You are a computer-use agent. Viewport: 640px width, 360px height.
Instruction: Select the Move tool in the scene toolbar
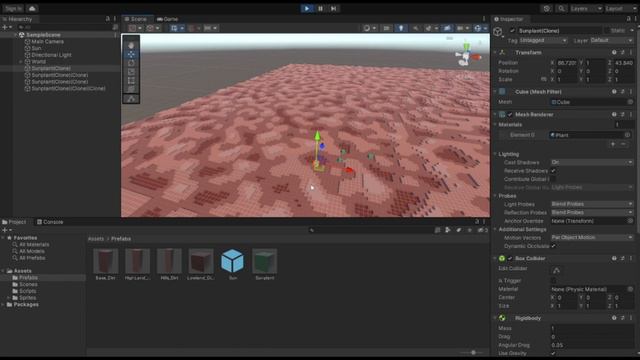[x=131, y=54]
